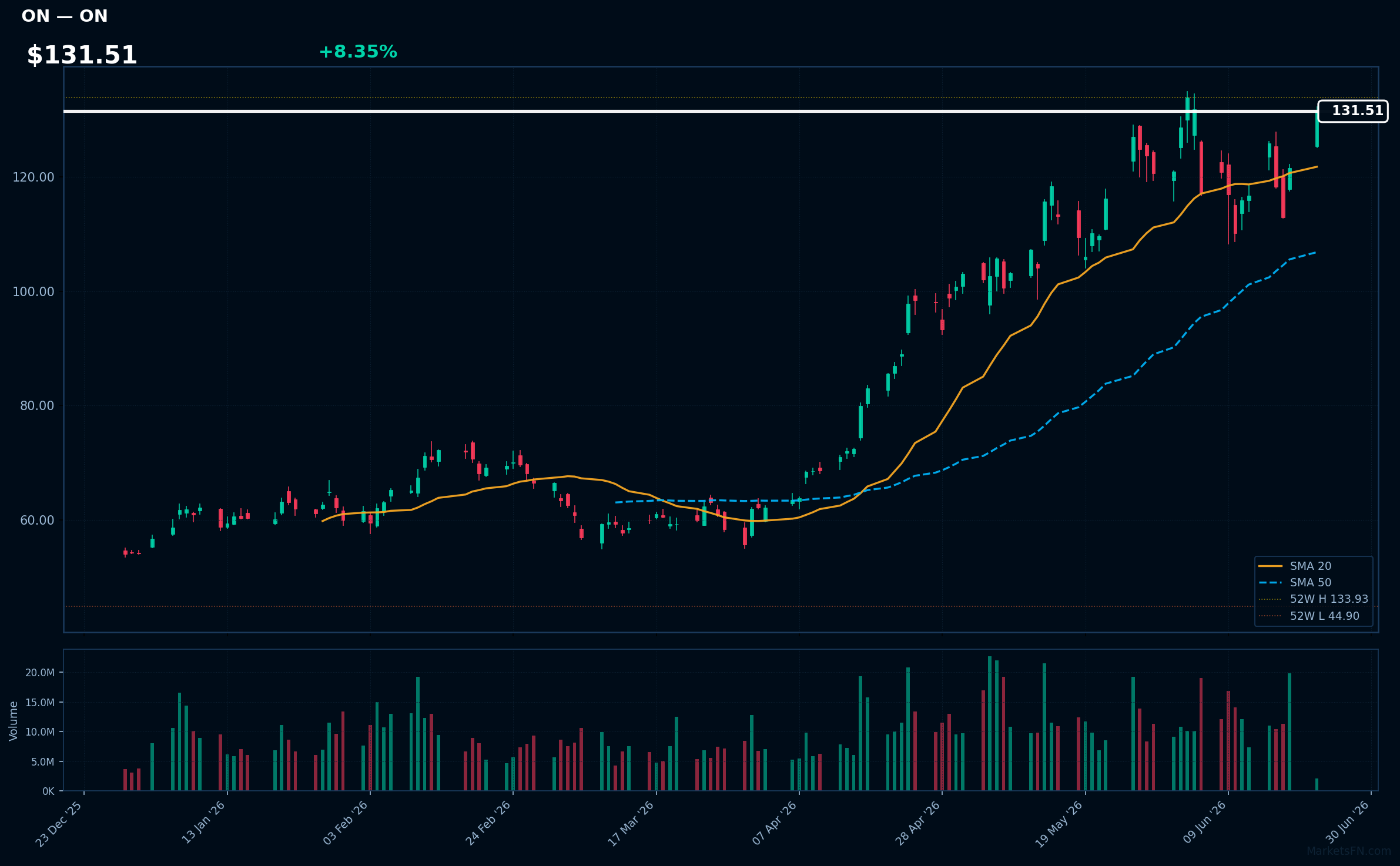
Task: Click the 10.0M volume axis label
Action: pos(40,732)
